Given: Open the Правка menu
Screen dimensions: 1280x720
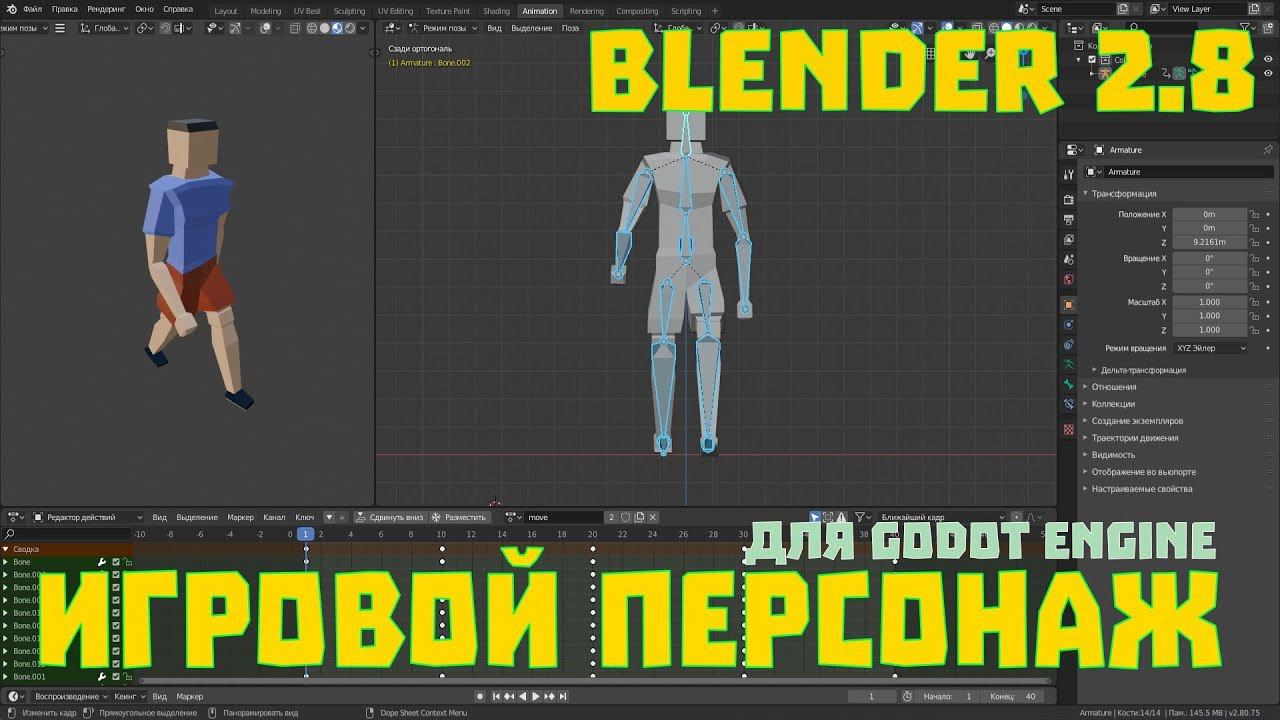Looking at the screenshot, I should 64,9.
